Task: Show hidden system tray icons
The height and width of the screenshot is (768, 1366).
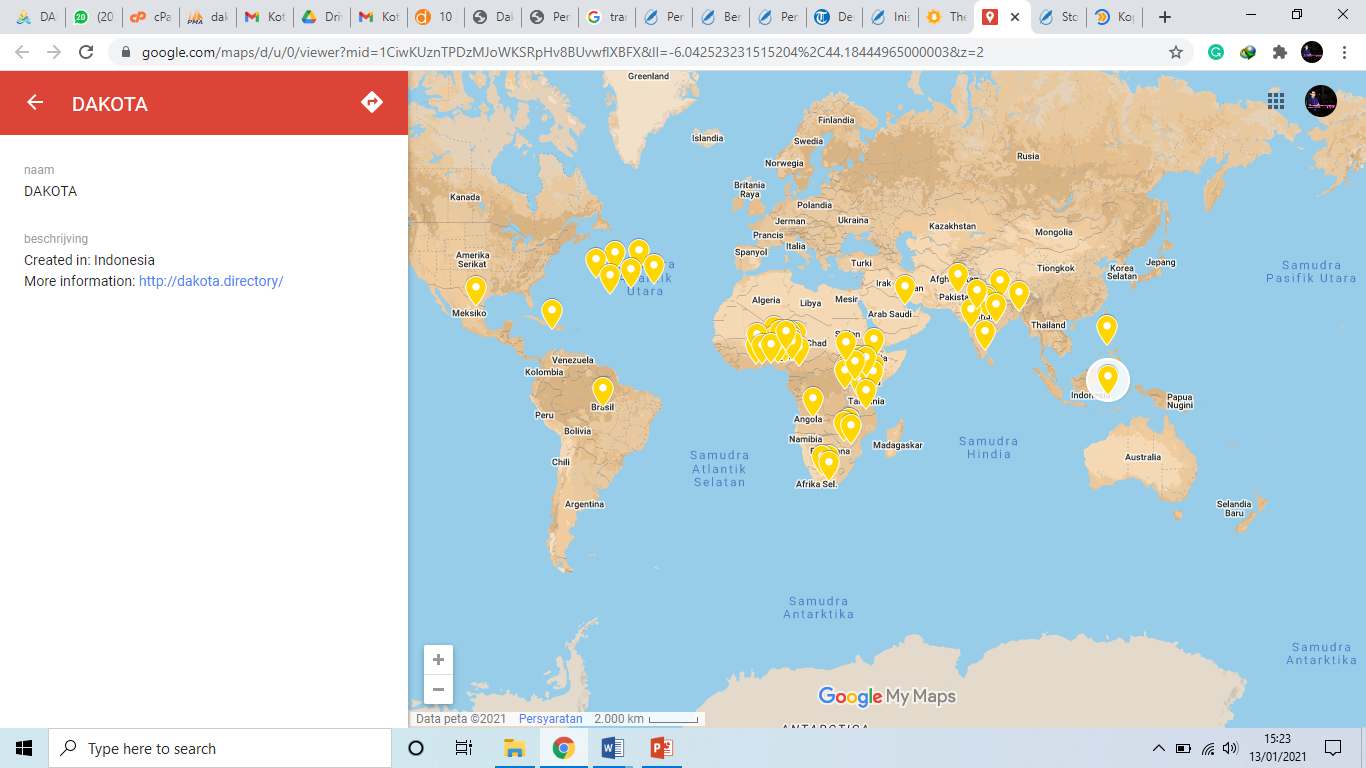Action: (1158, 748)
